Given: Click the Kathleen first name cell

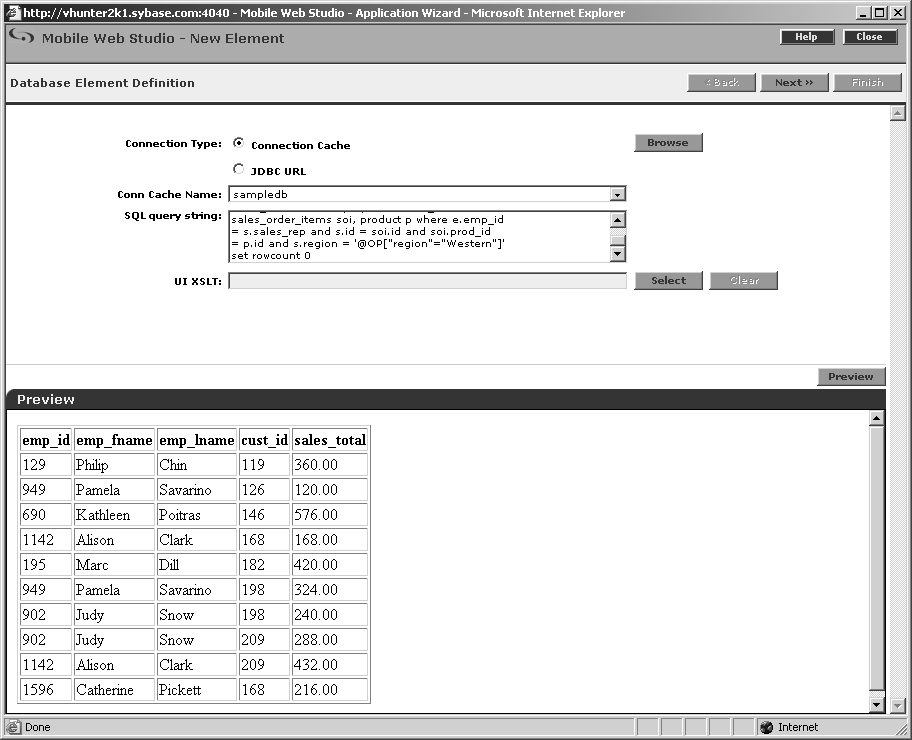Looking at the screenshot, I should click(114, 515).
